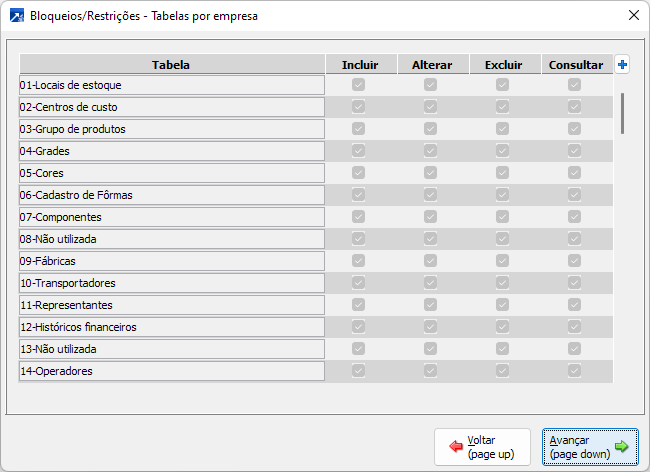Select the 06-Cadastro de Fôrmas field
The height and width of the screenshot is (472, 650).
pos(171,195)
